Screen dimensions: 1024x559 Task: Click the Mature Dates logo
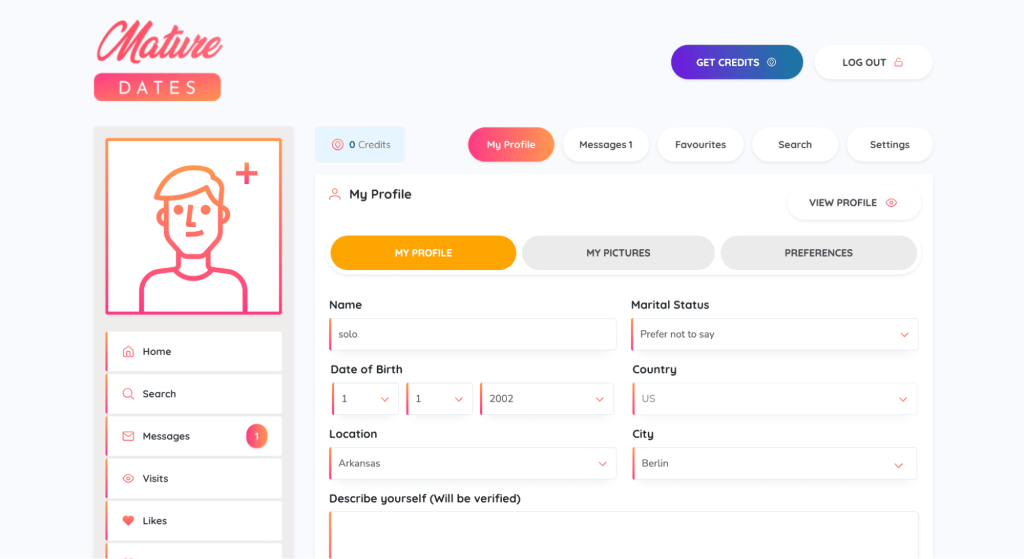pyautogui.click(x=158, y=60)
